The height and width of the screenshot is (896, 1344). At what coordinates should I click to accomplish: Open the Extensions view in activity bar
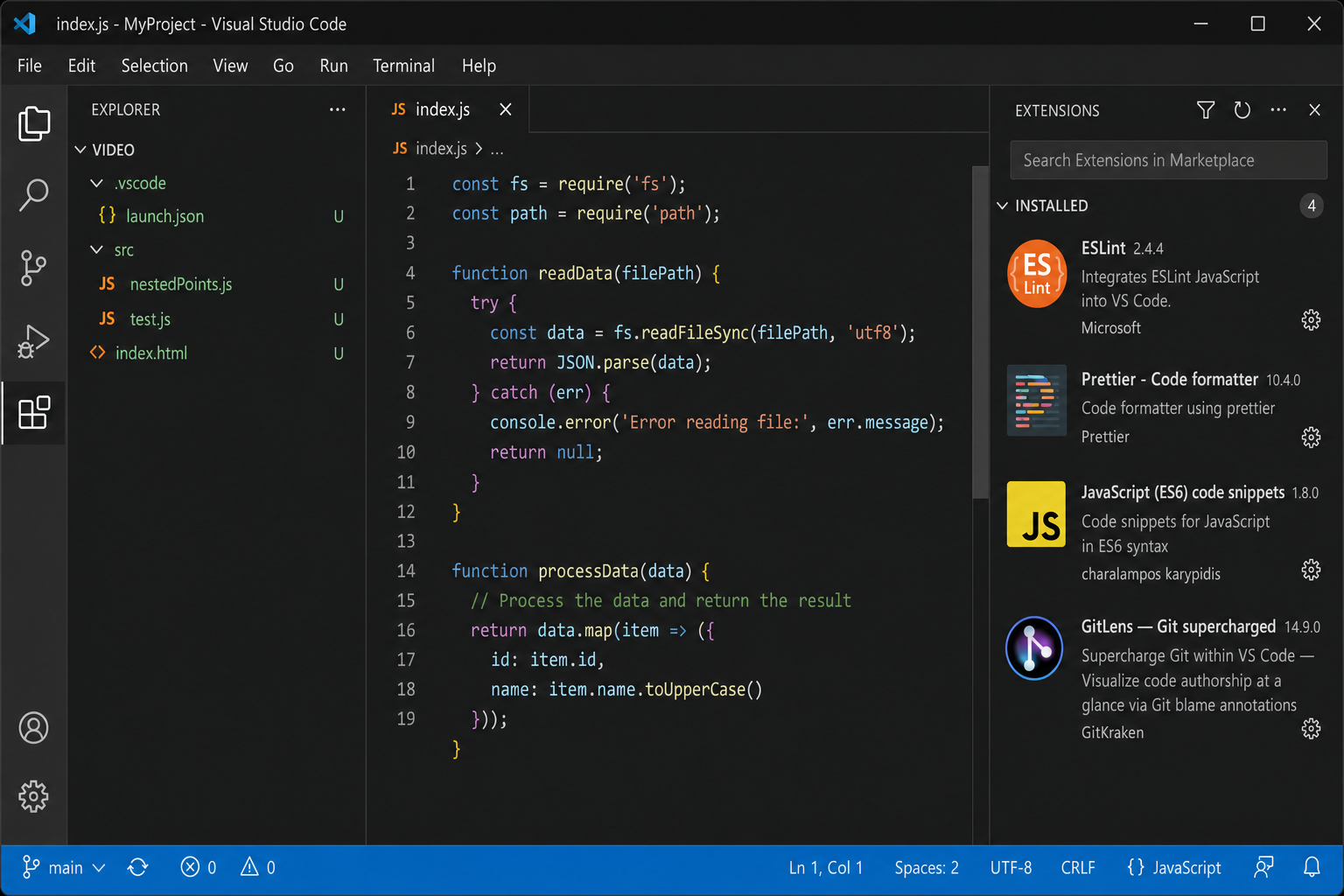(x=34, y=413)
